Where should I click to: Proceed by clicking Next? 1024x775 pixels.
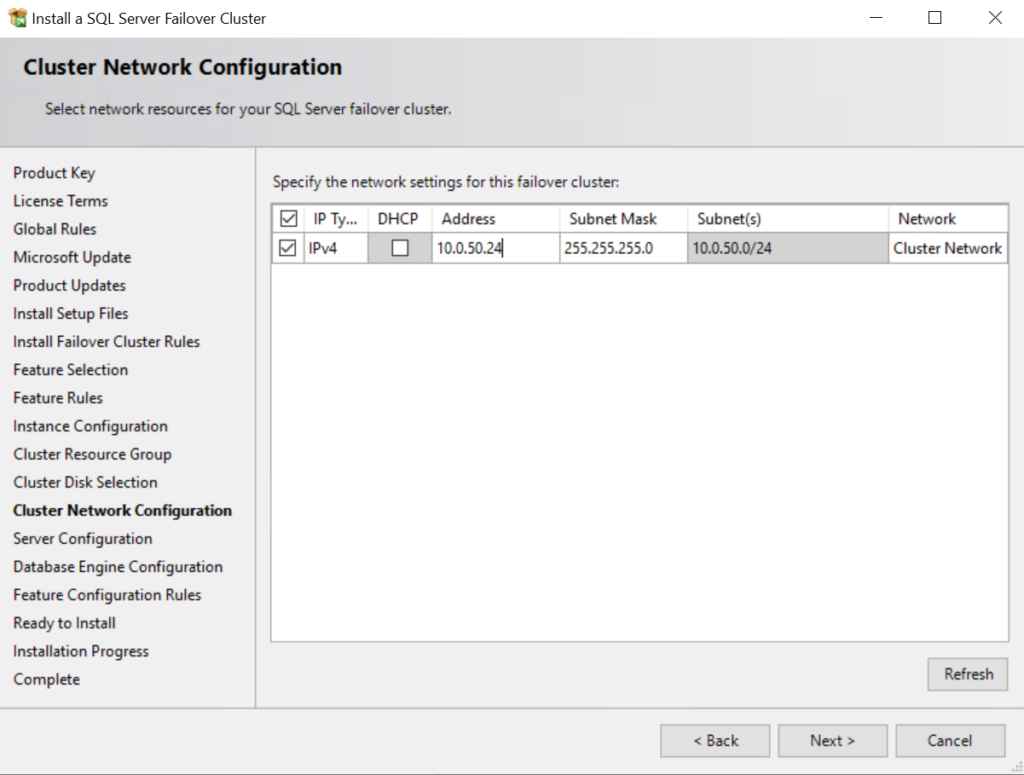(x=832, y=740)
